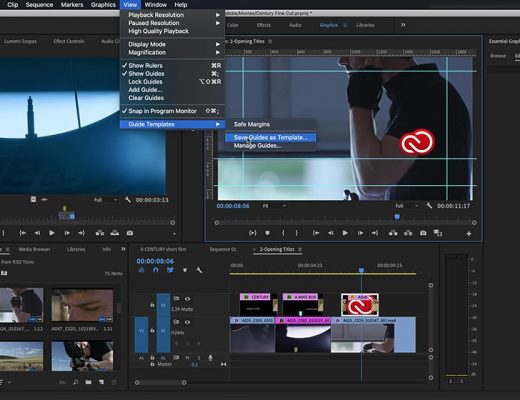Step forward one frame in Program Monitor
520x400 pixels.
(360, 233)
